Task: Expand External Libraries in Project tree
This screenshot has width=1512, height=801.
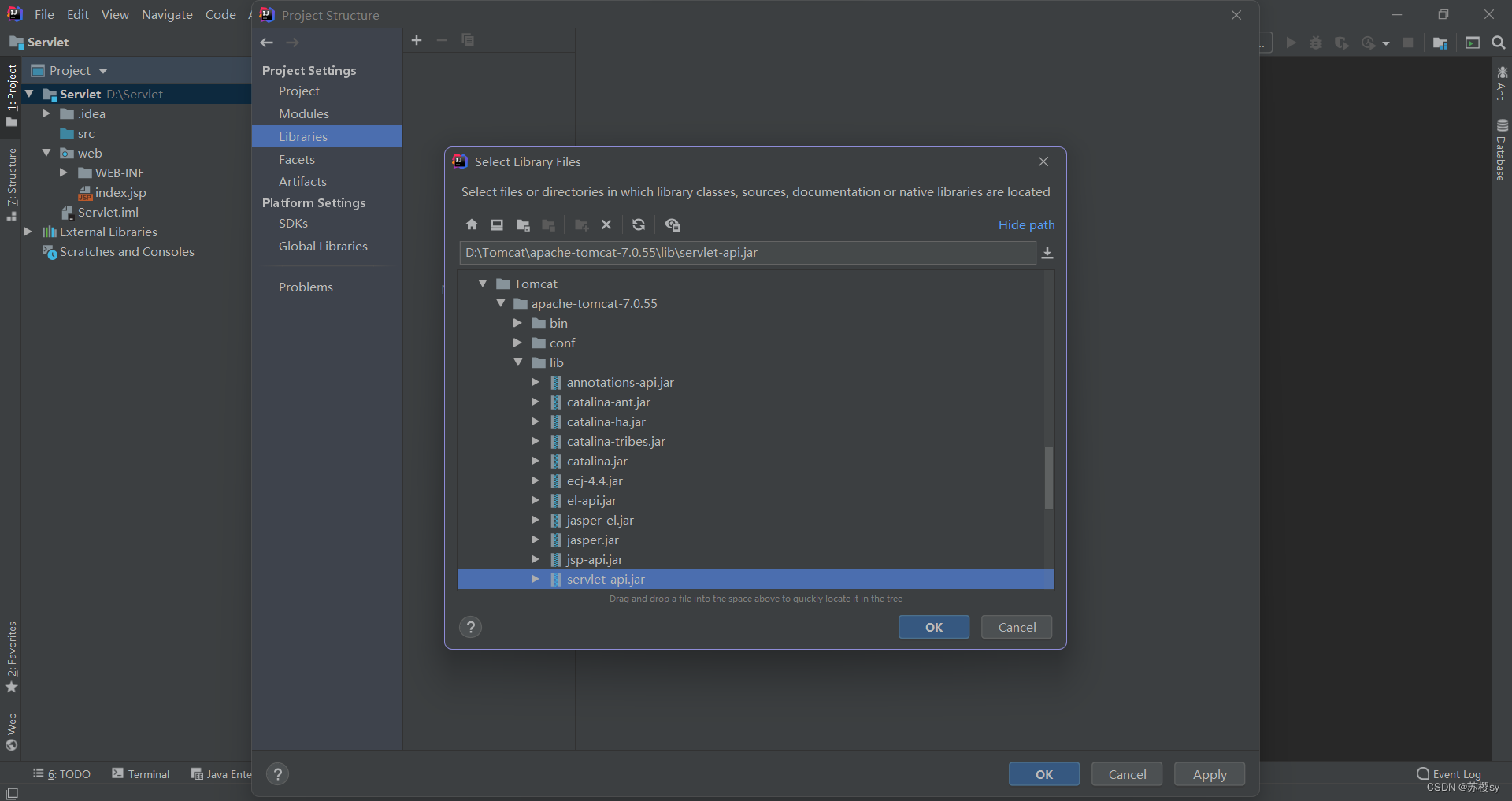Action: coord(28,232)
